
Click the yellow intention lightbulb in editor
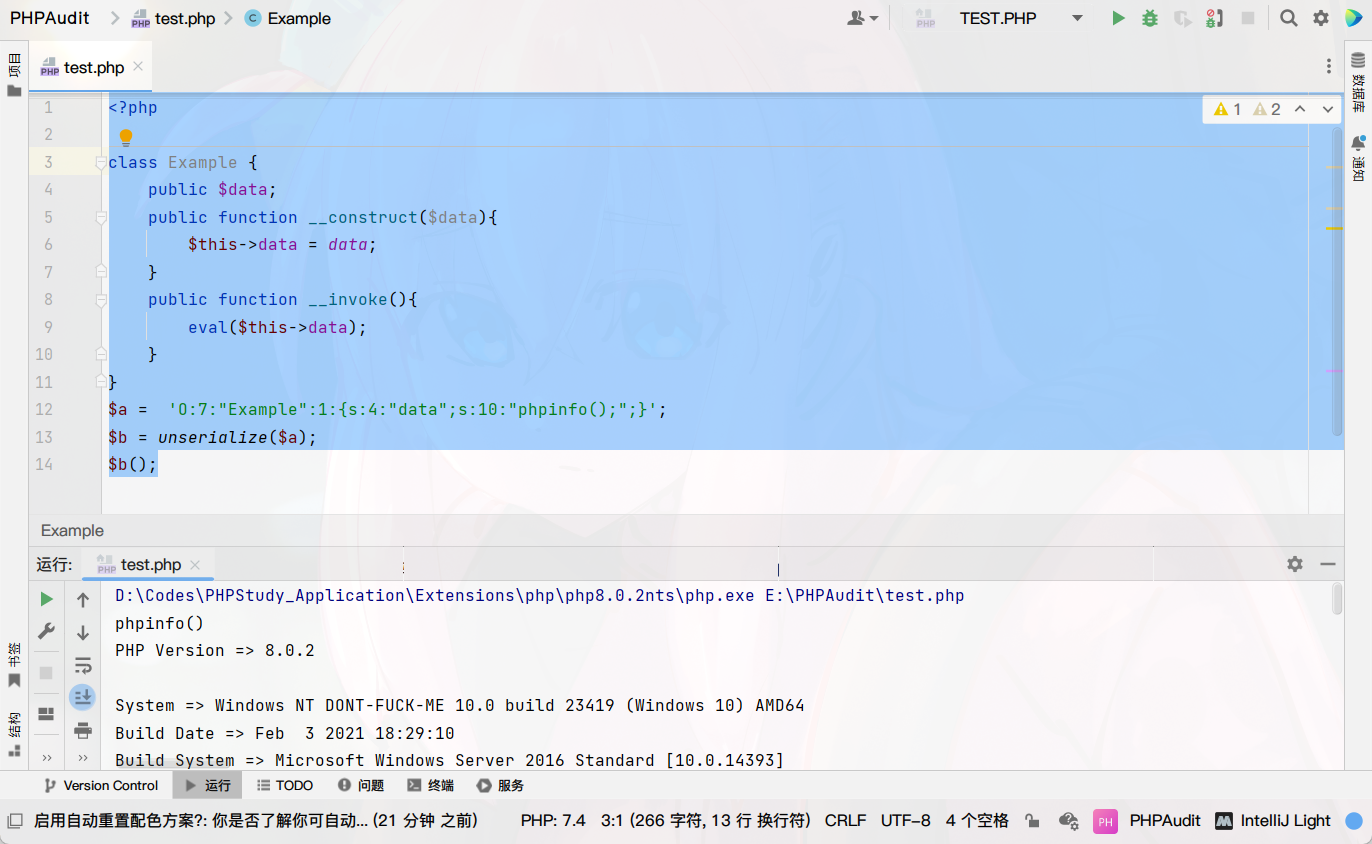pyautogui.click(x=126, y=137)
